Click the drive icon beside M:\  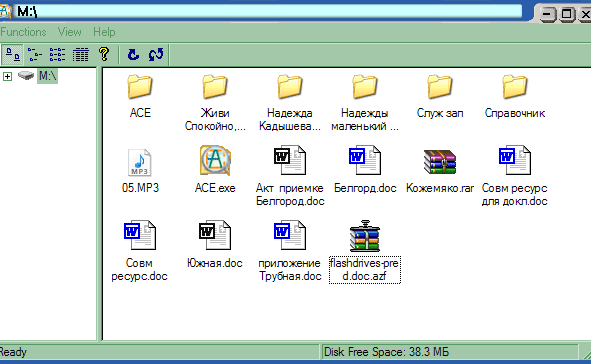26,75
